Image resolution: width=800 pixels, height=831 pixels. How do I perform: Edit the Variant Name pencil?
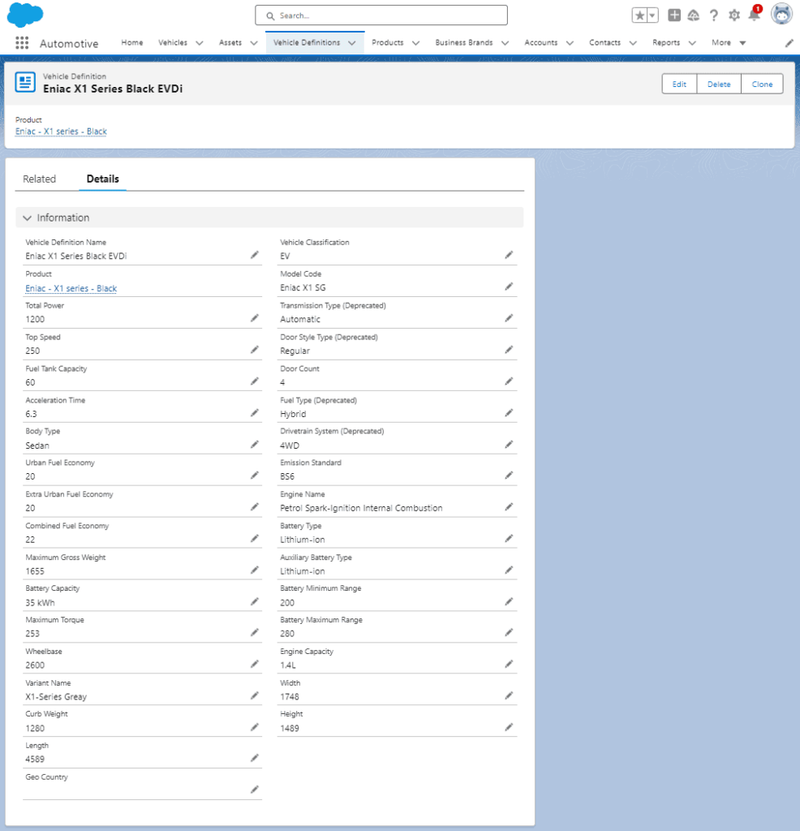[255, 695]
